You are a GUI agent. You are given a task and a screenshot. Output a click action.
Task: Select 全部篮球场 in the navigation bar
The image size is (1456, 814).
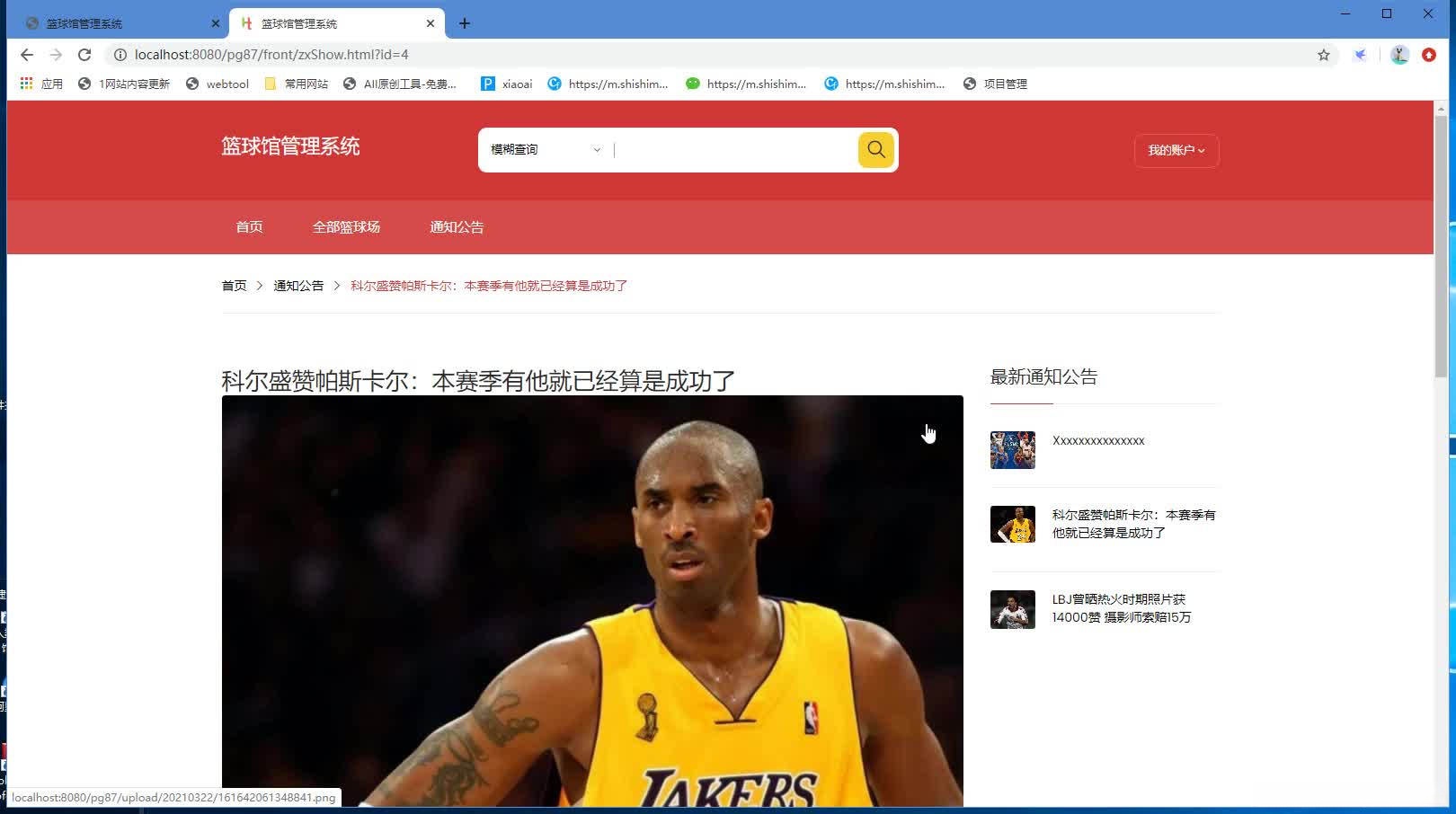click(x=345, y=226)
